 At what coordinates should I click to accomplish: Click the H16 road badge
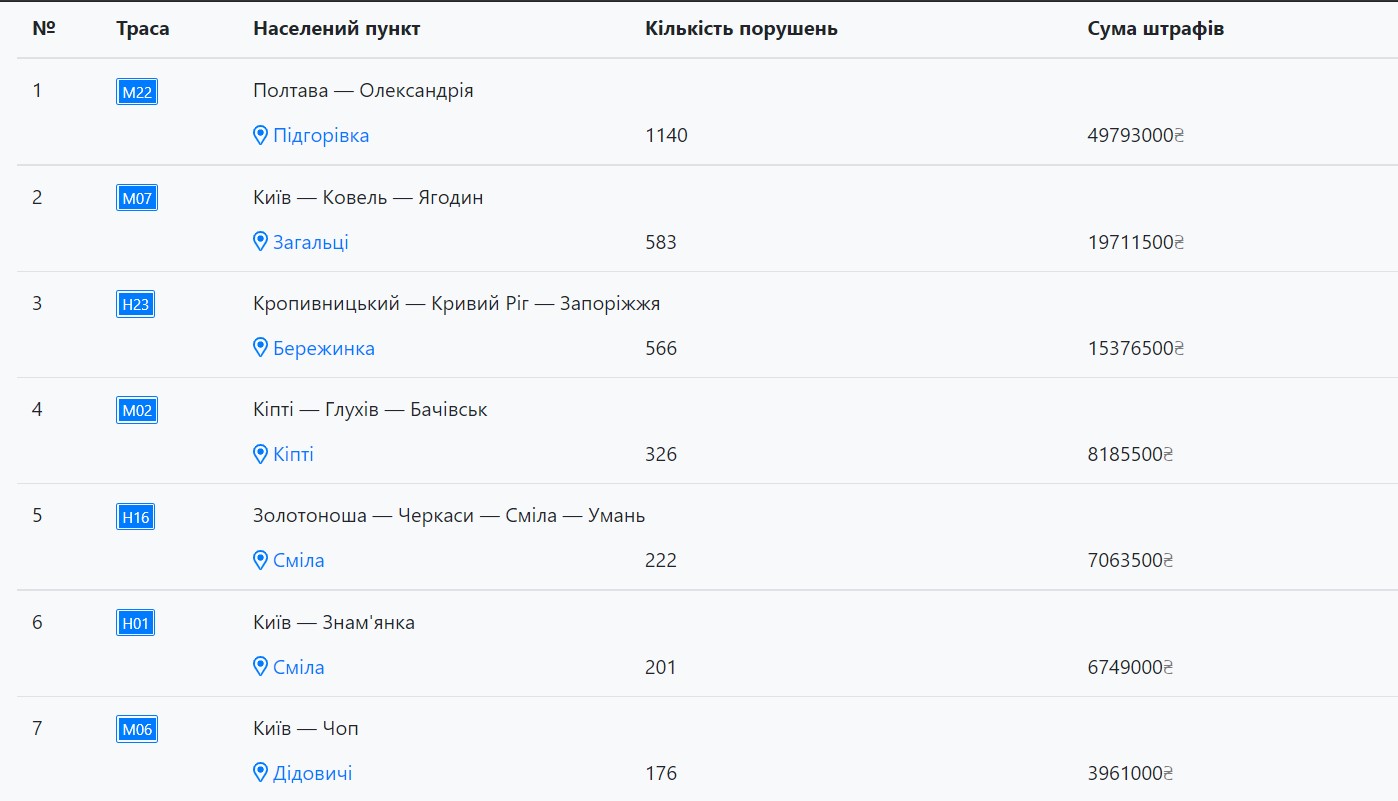135,517
